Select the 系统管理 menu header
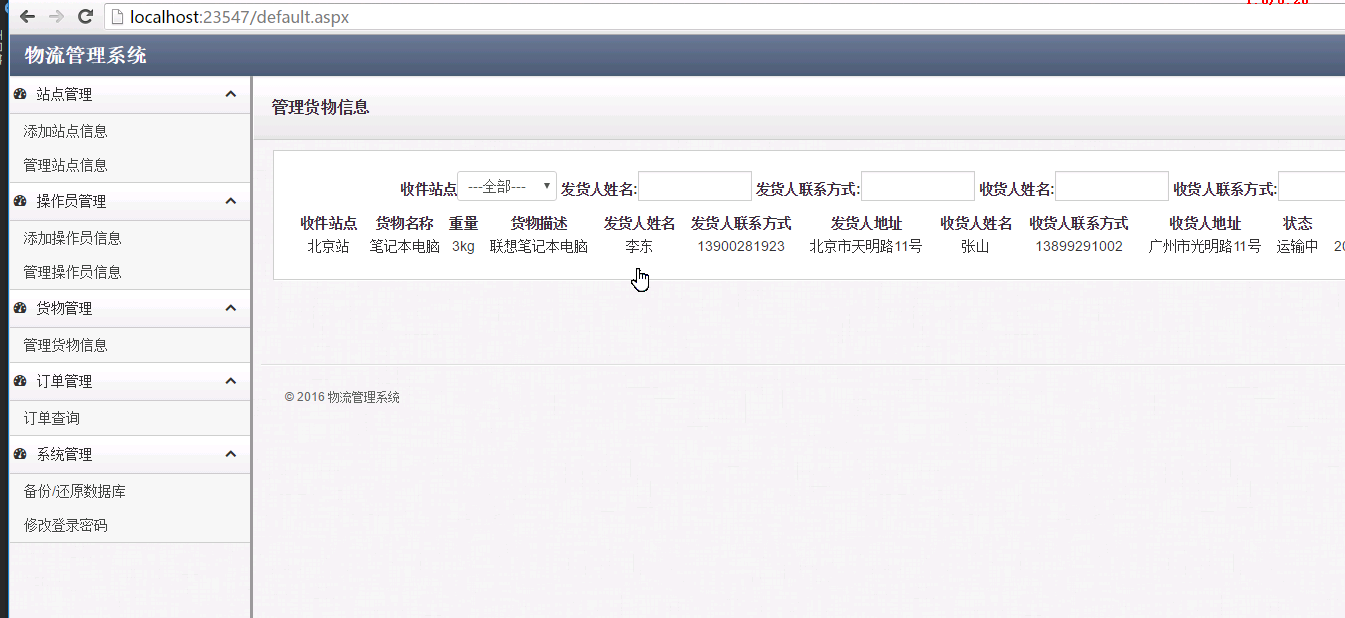This screenshot has width=1345, height=618. [x=130, y=454]
